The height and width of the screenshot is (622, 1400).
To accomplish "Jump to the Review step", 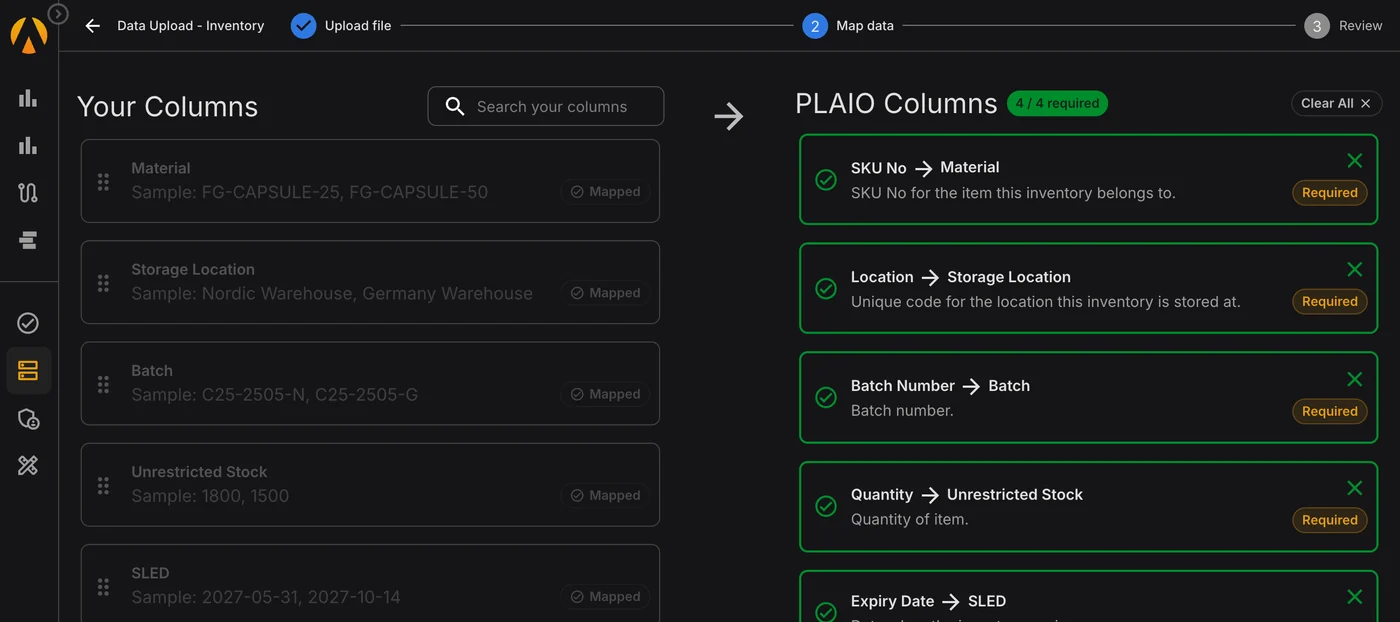I will pyautogui.click(x=1343, y=26).
